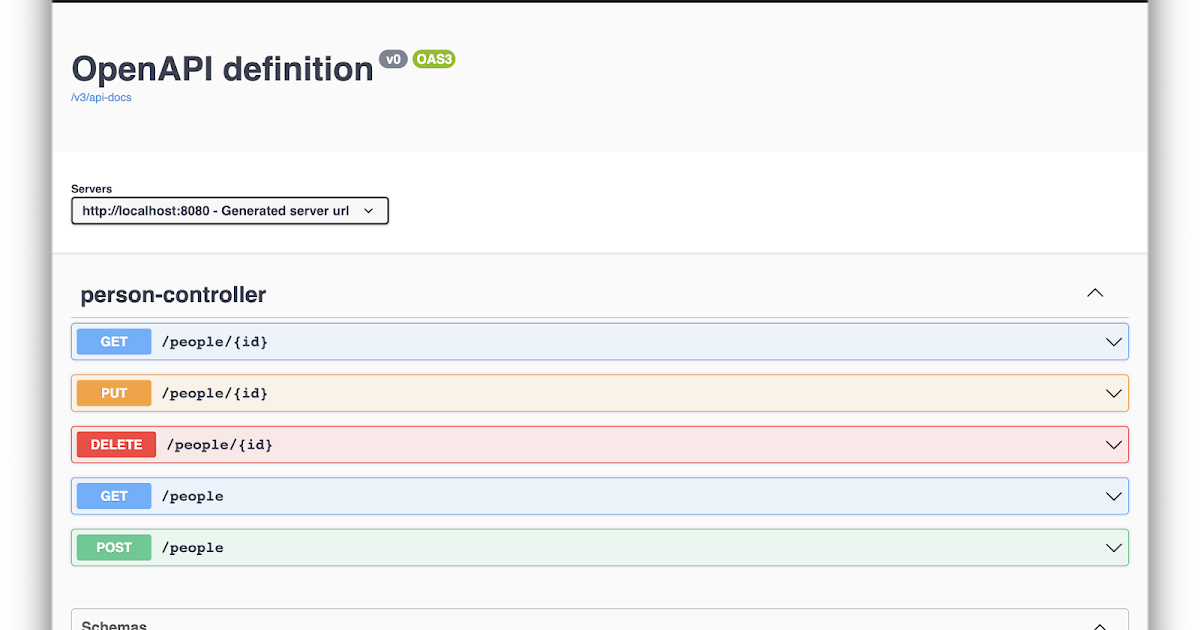The height and width of the screenshot is (630, 1200).
Task: Click the PUT badge for /people/{id}
Action: pyautogui.click(x=113, y=393)
